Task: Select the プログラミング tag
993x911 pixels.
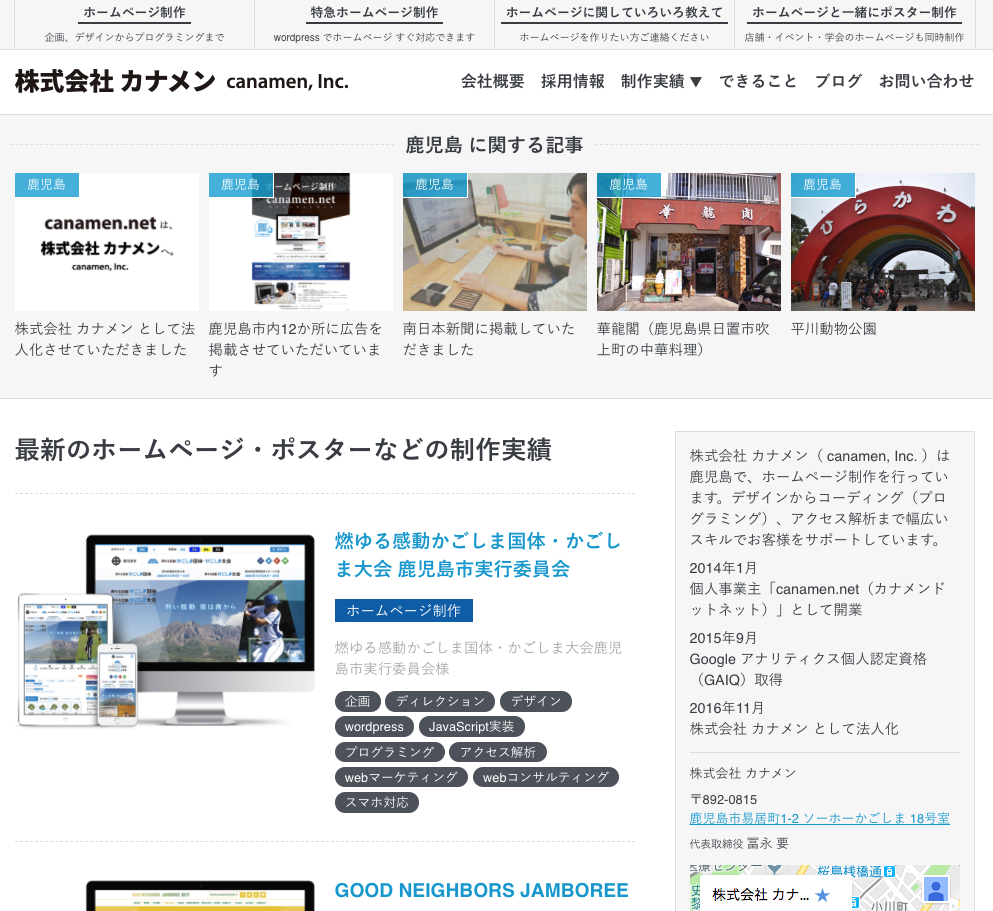Action: coord(389,752)
